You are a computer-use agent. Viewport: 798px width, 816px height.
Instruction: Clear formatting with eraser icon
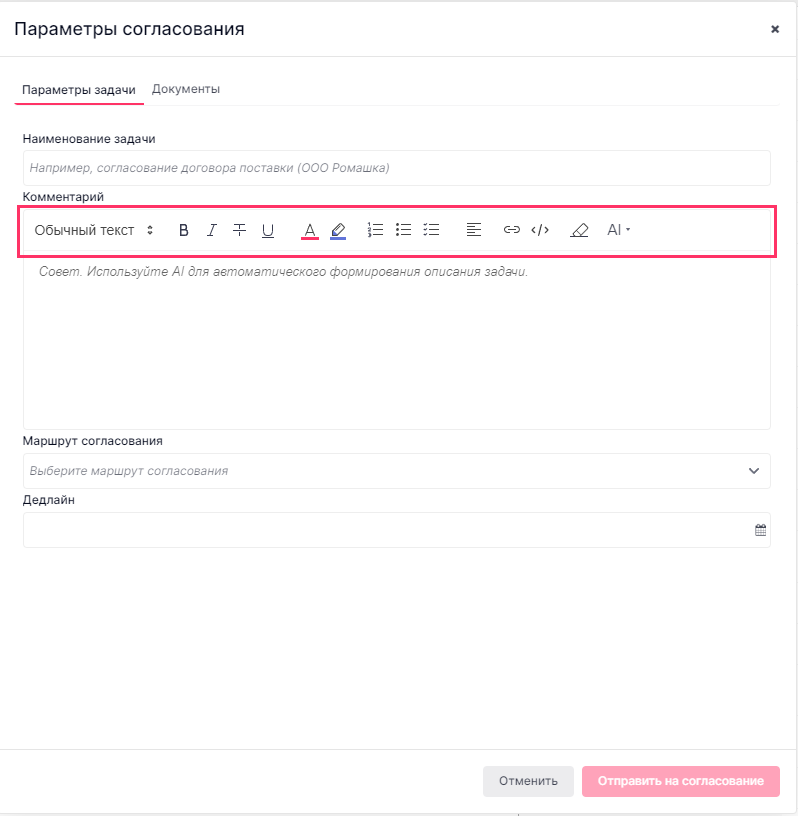(579, 230)
